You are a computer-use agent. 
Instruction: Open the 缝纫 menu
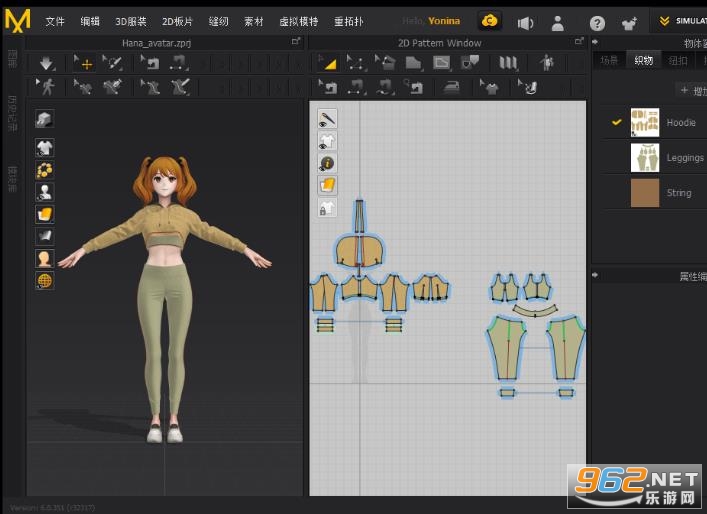[218, 21]
